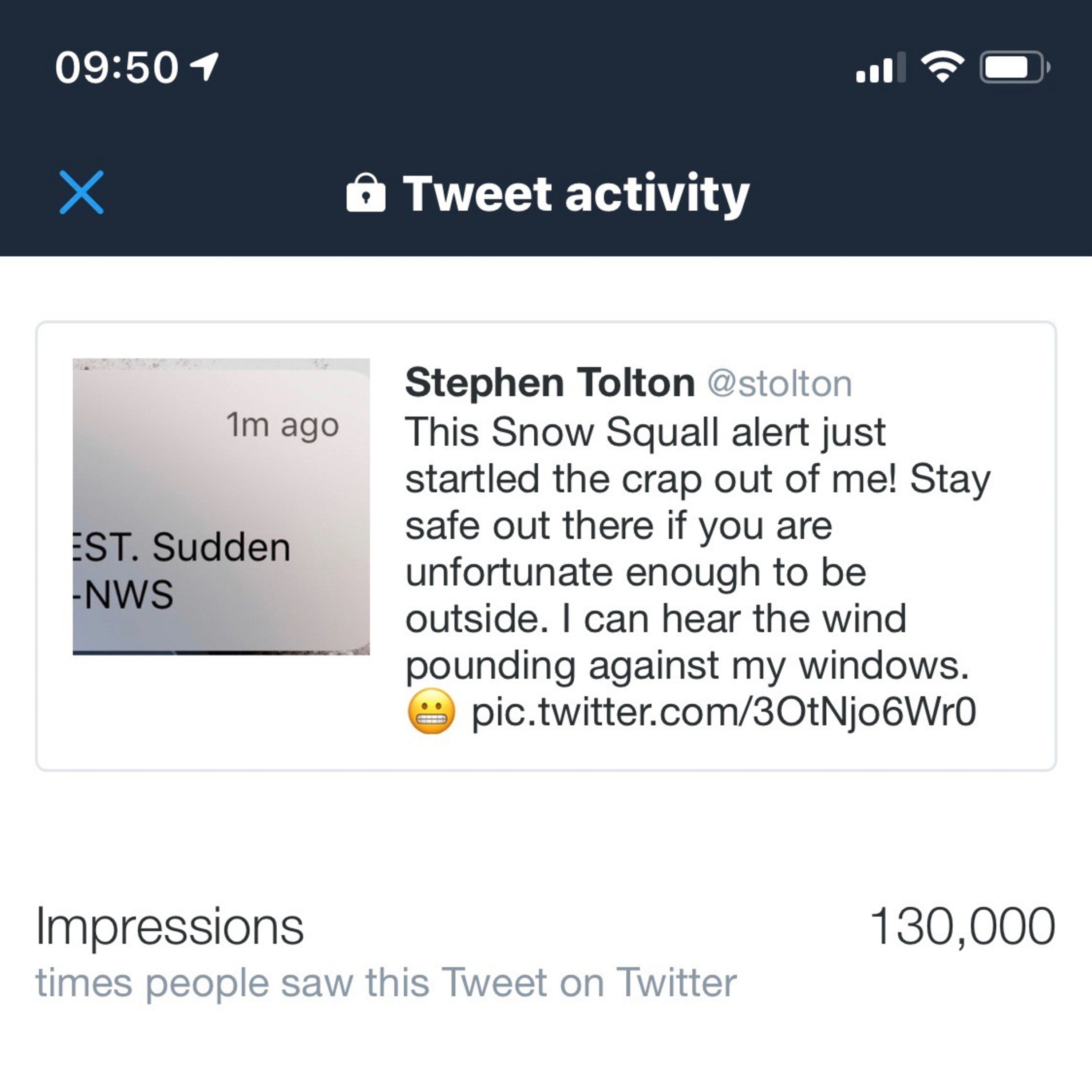This screenshot has width=1092, height=1092.
Task: Tap the Snow Squall tweet text
Action: (x=697, y=548)
